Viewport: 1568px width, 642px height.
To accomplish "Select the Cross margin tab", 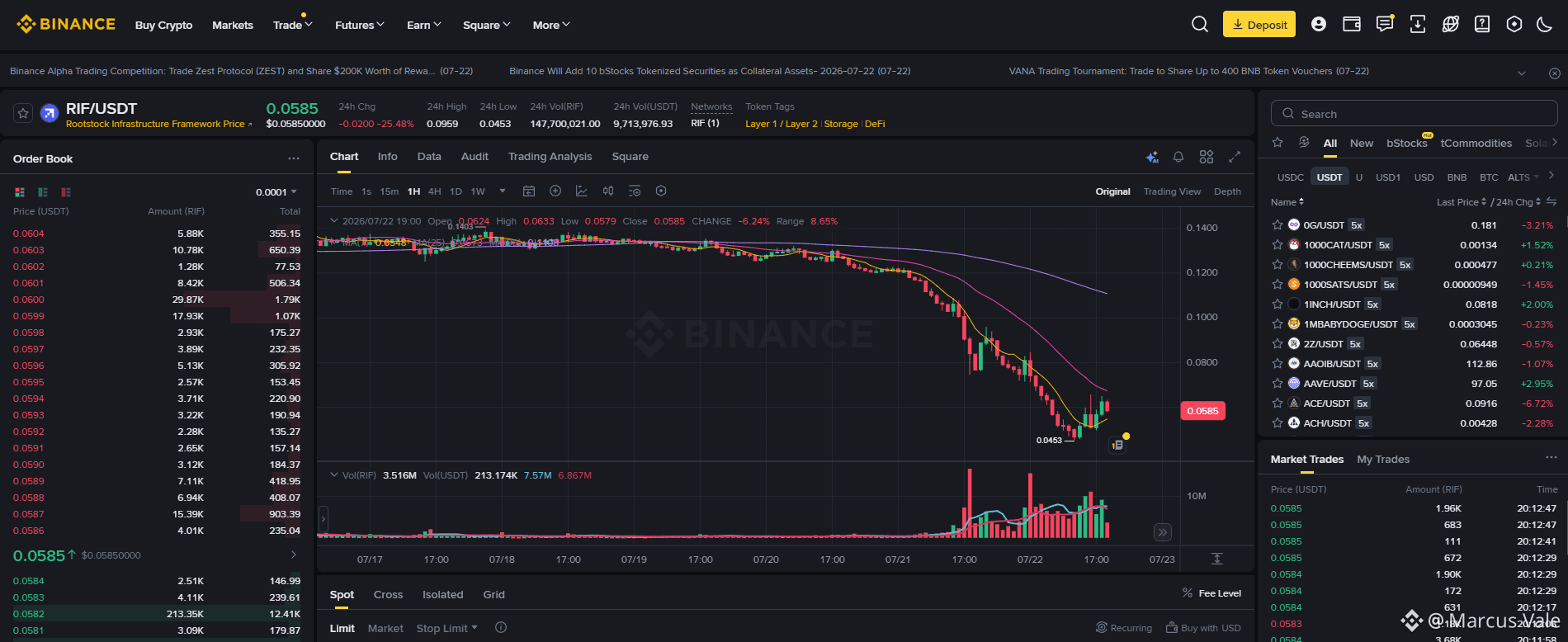I will click(388, 595).
